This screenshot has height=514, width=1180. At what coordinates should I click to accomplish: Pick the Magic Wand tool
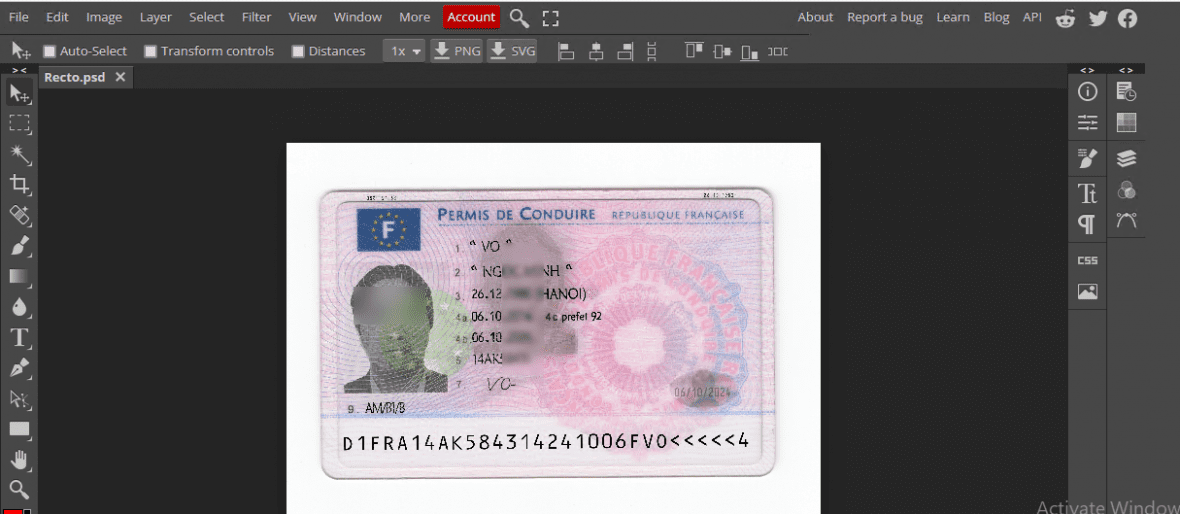(x=19, y=154)
